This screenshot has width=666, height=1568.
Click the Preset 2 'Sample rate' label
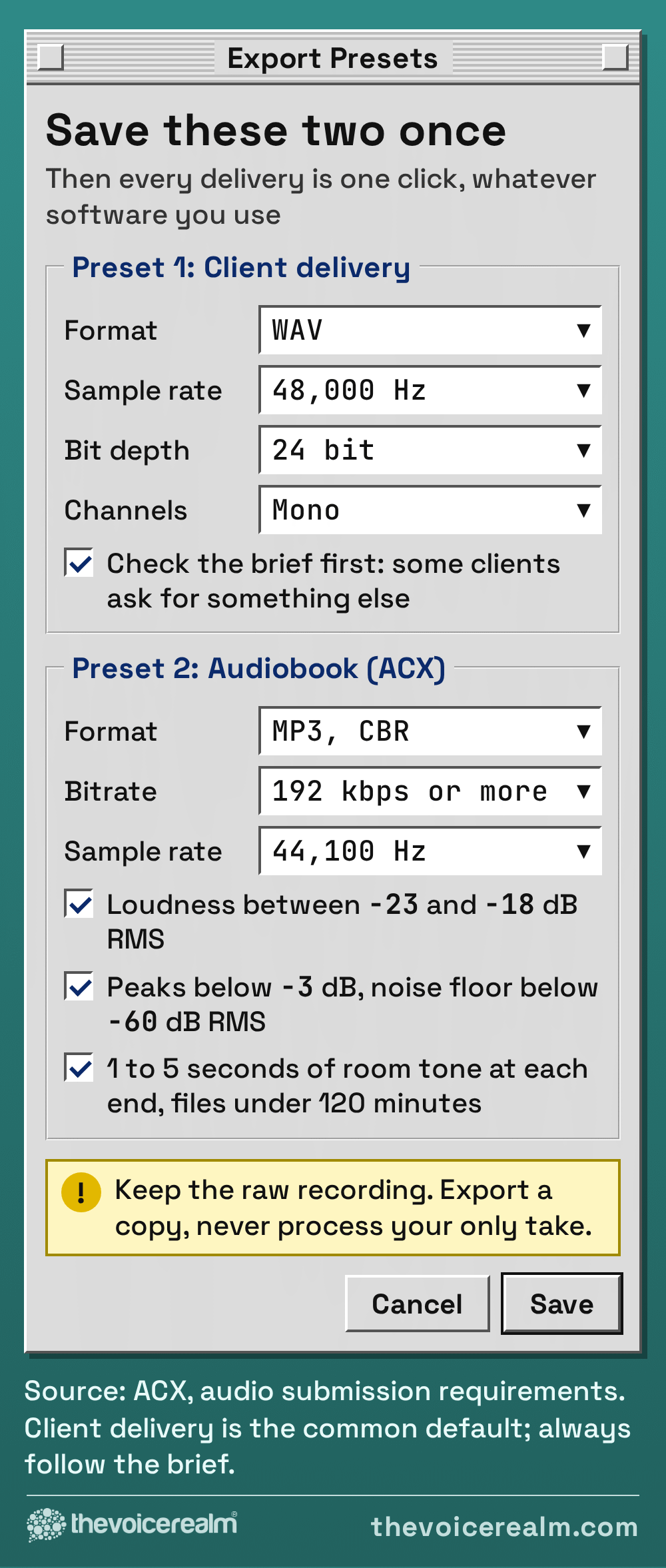143,852
